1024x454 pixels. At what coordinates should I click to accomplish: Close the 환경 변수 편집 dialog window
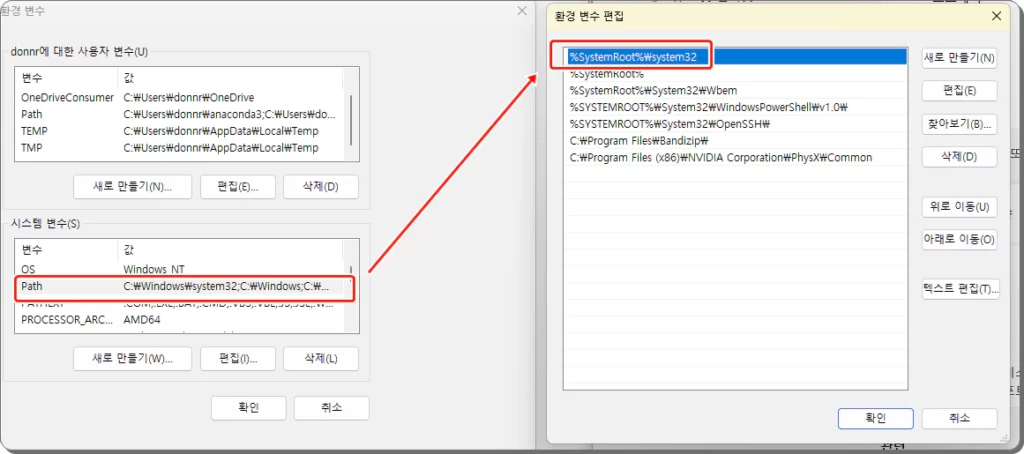point(996,16)
